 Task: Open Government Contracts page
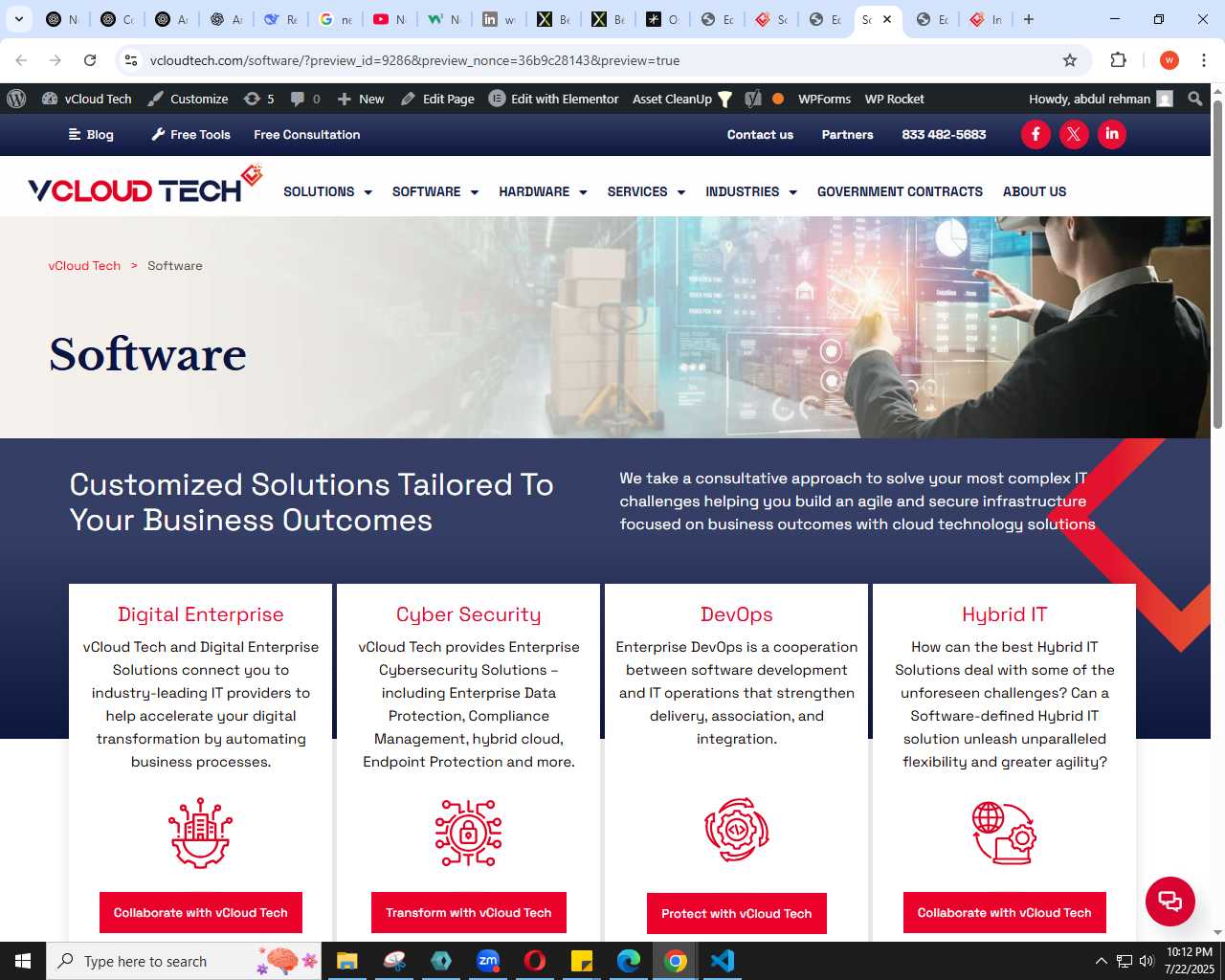[900, 191]
